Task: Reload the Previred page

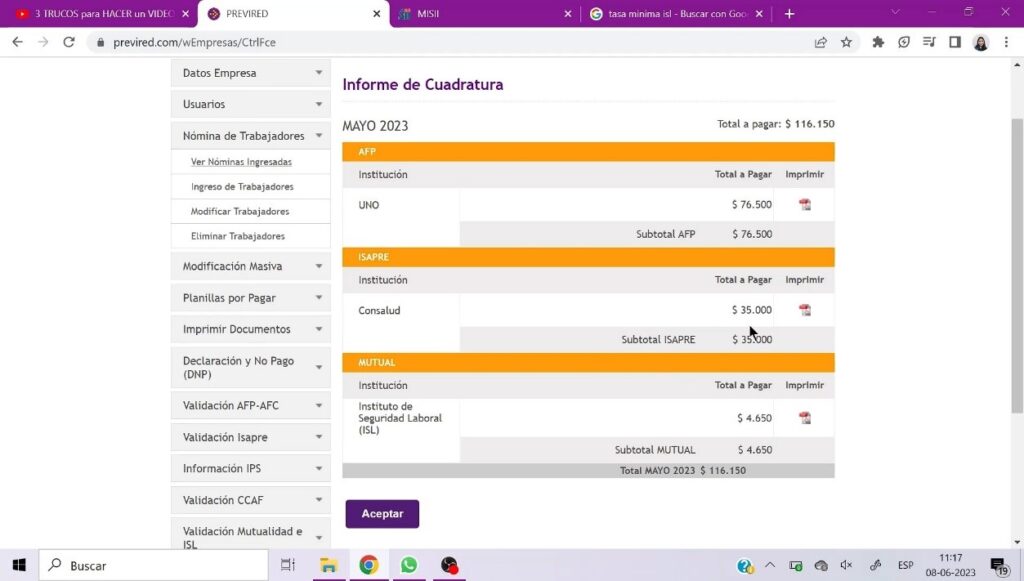Action: click(x=69, y=42)
